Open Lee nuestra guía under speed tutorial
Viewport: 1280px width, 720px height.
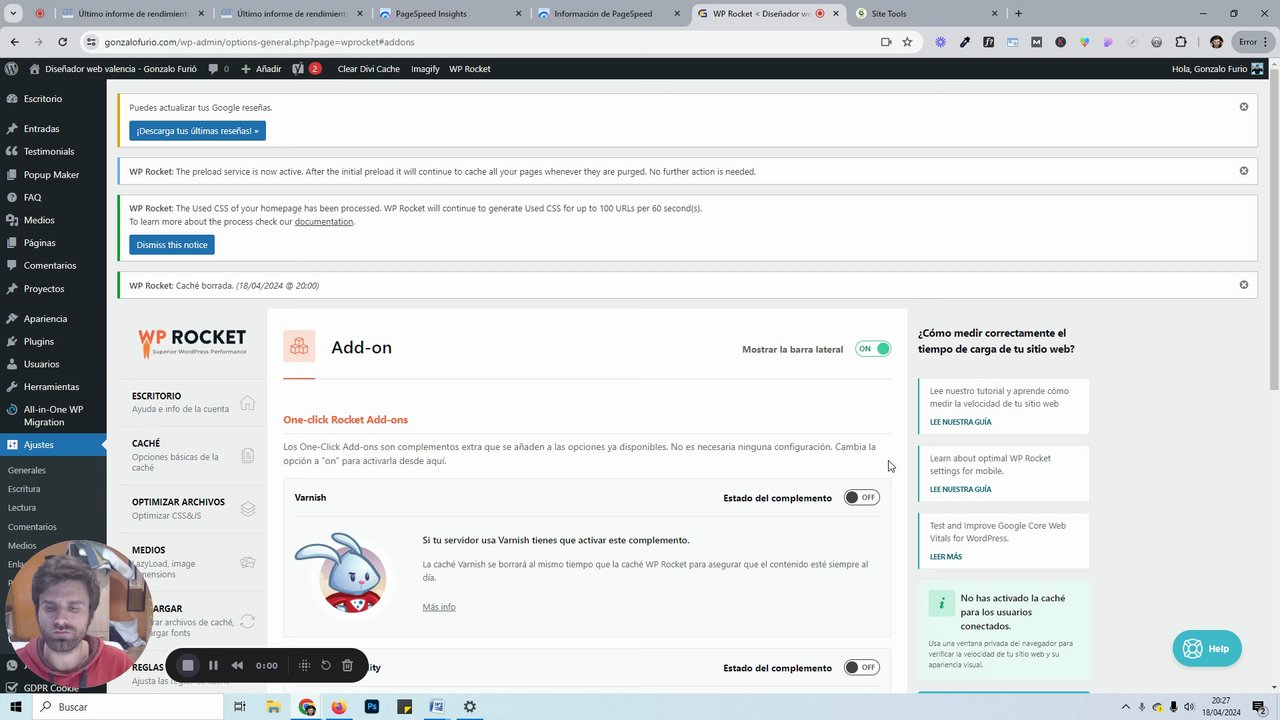960,422
